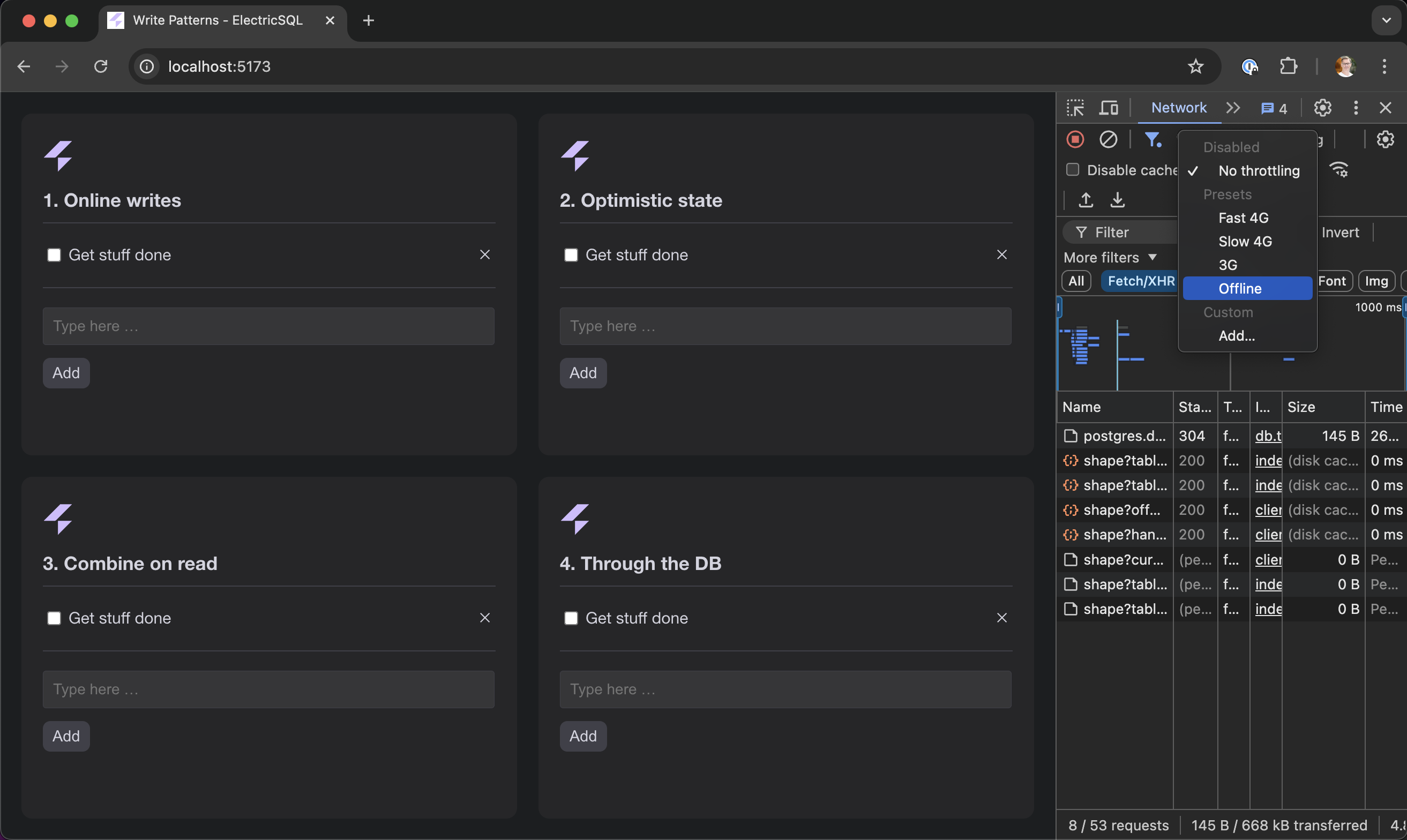Select Offline throttling preset
This screenshot has height=840, width=1407.
(x=1239, y=289)
